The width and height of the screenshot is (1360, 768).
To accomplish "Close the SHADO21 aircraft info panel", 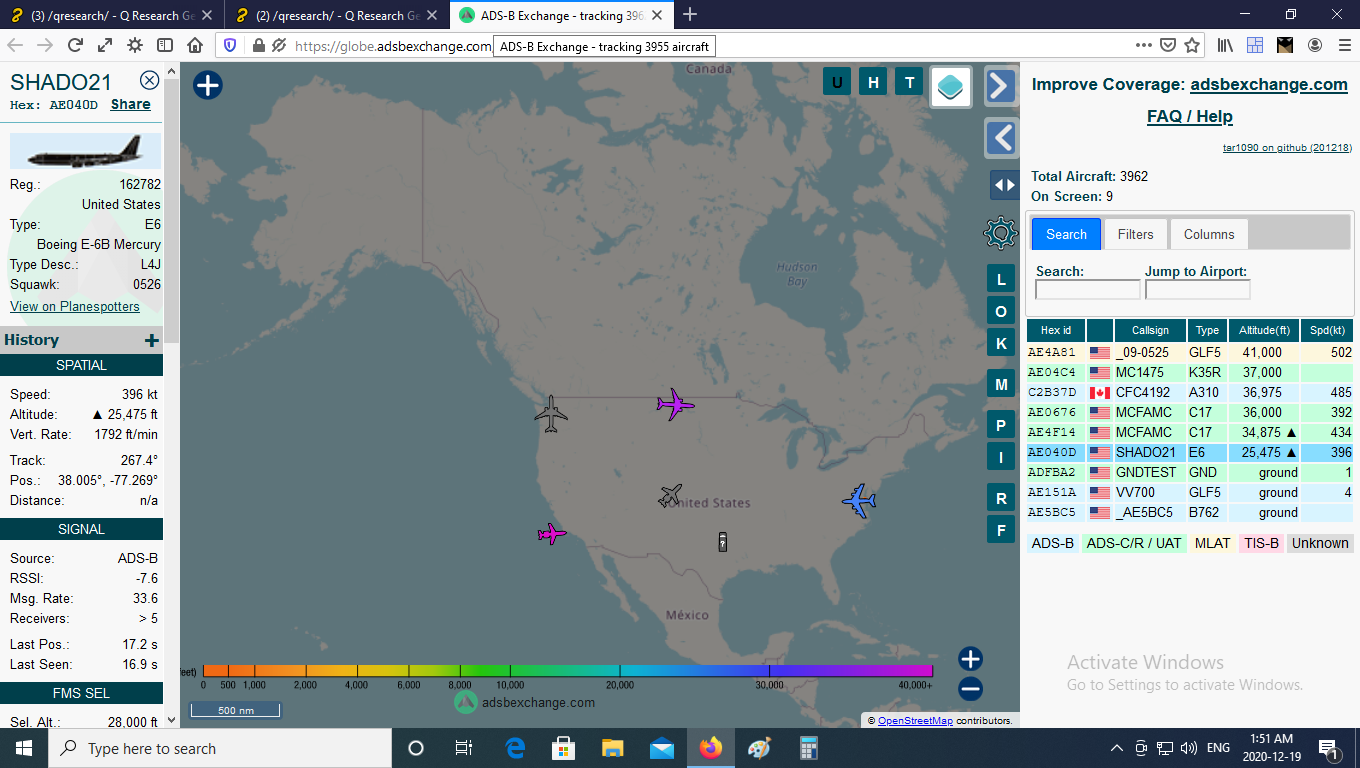I will click(x=150, y=81).
